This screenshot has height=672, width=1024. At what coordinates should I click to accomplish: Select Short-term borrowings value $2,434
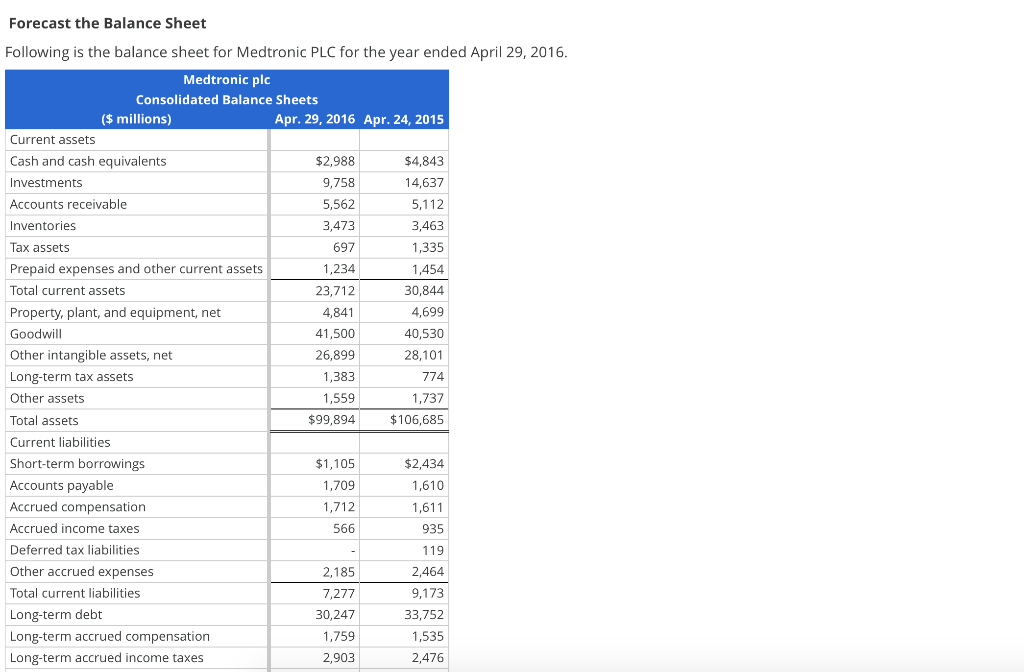tap(419, 463)
